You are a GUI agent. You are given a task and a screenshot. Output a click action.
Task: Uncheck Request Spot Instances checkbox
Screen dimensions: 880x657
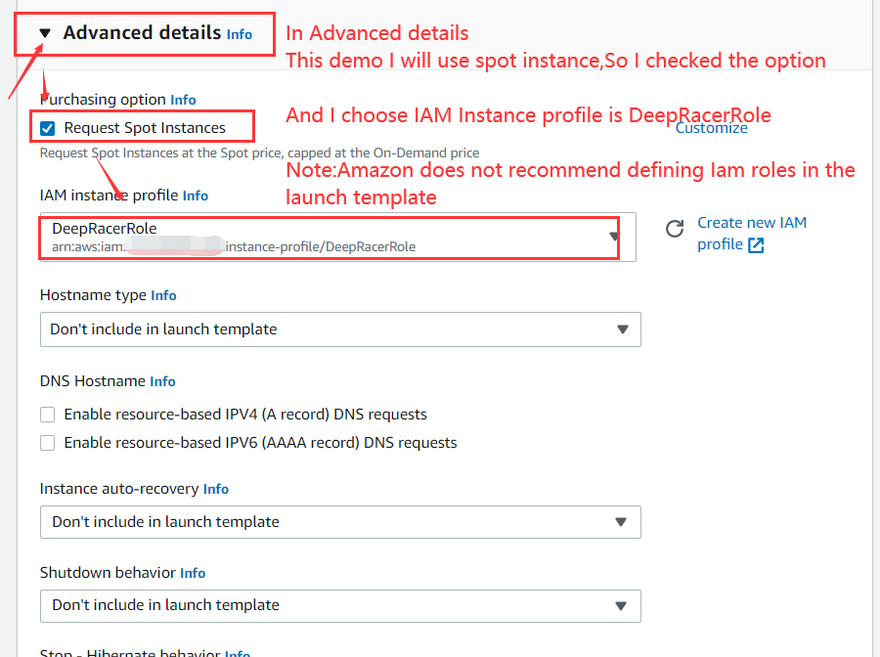click(48, 127)
